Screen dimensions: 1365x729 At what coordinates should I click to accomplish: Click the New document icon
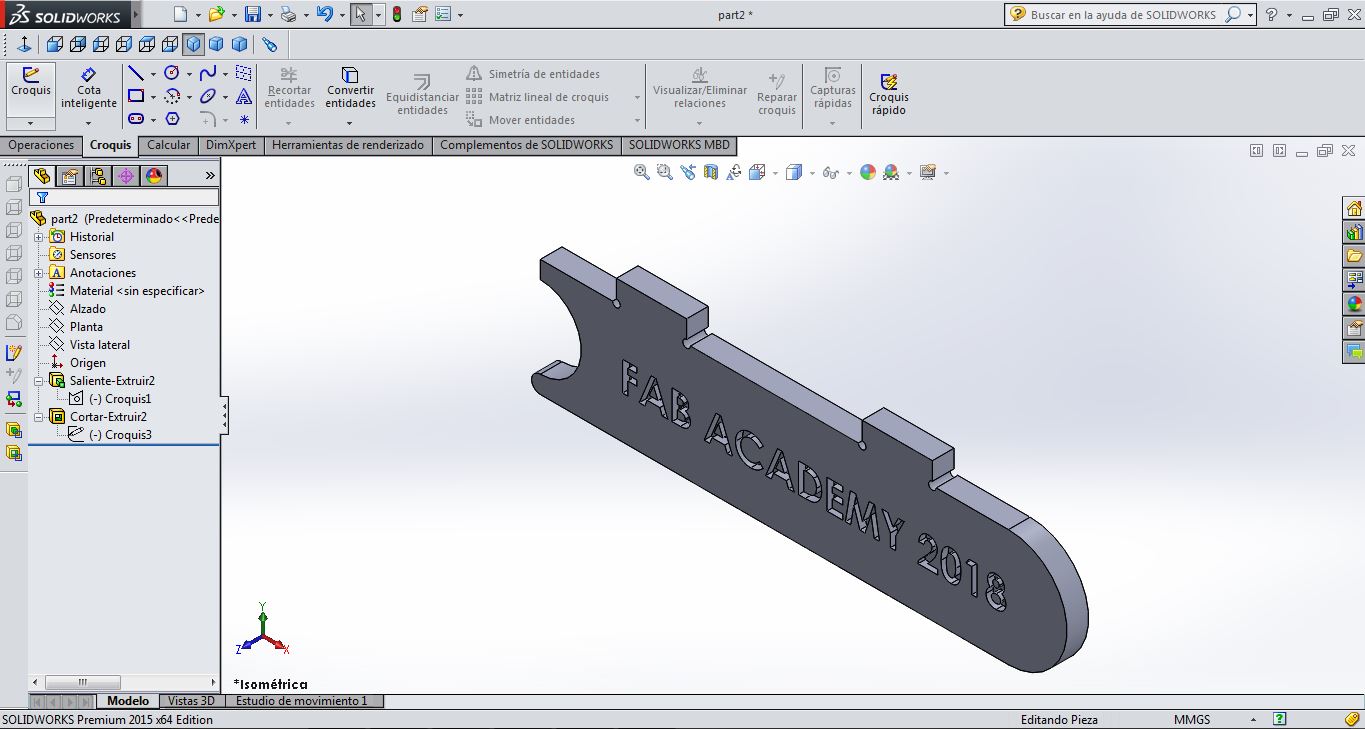point(180,15)
